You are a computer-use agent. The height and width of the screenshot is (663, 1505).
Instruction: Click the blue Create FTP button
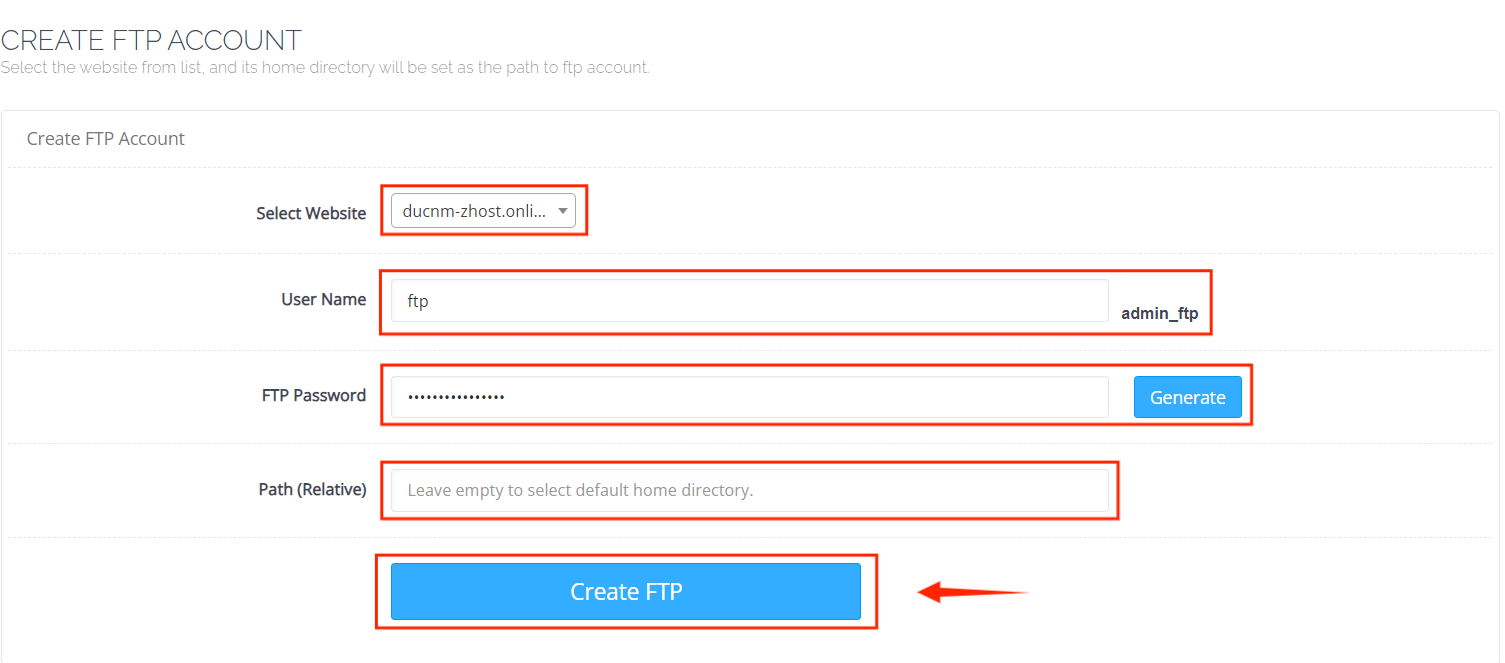(625, 591)
